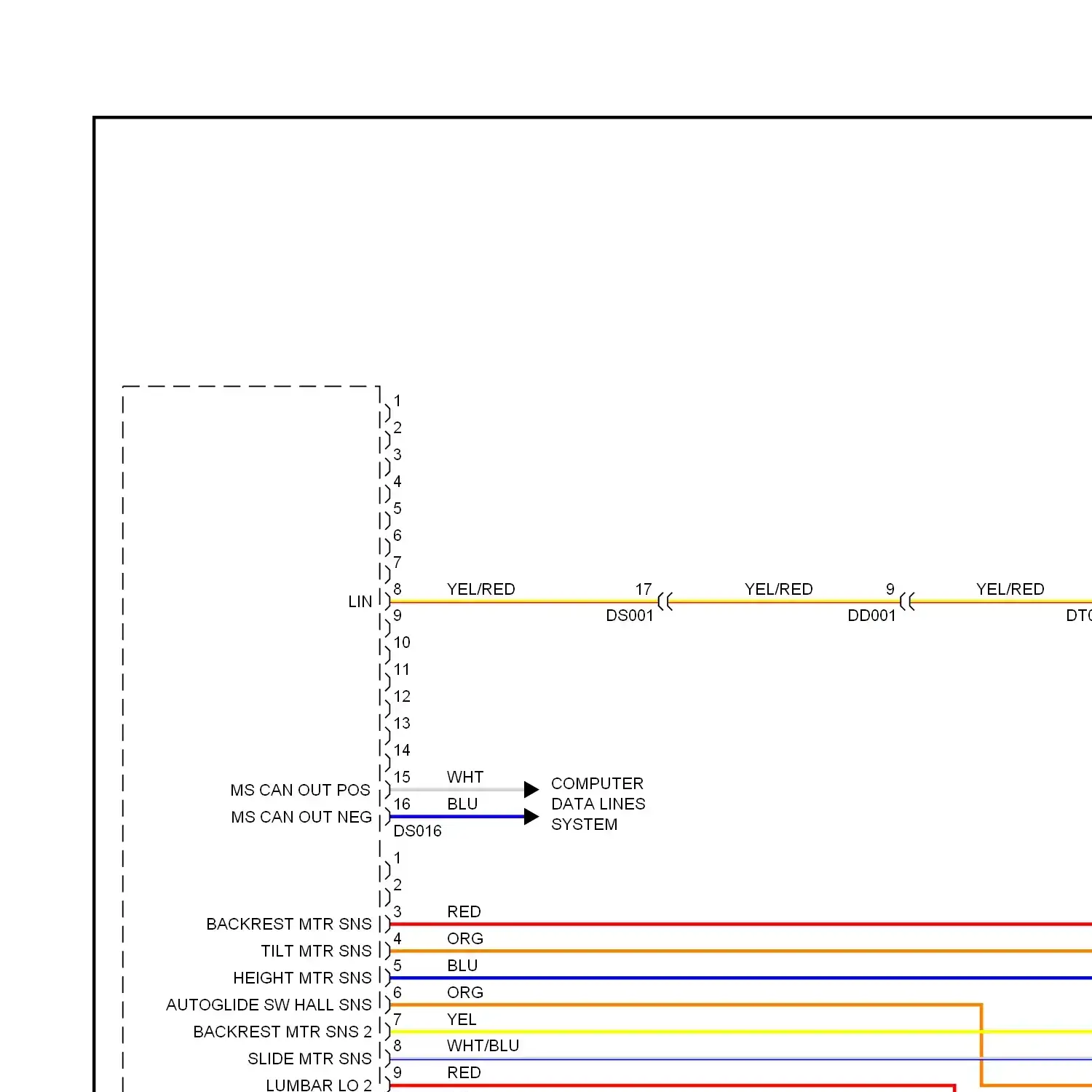This screenshot has width=1092, height=1092.
Task: Click pin number 9 beside DD001
Action: click(890, 589)
